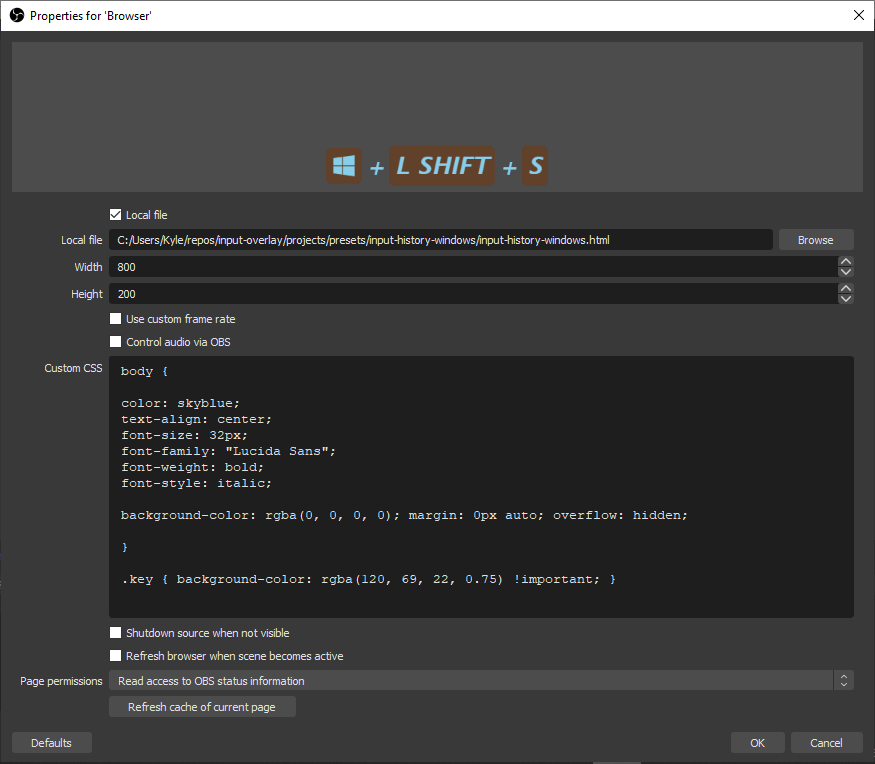875x764 pixels.
Task: Enable Use custom frame rate
Action: (115, 318)
